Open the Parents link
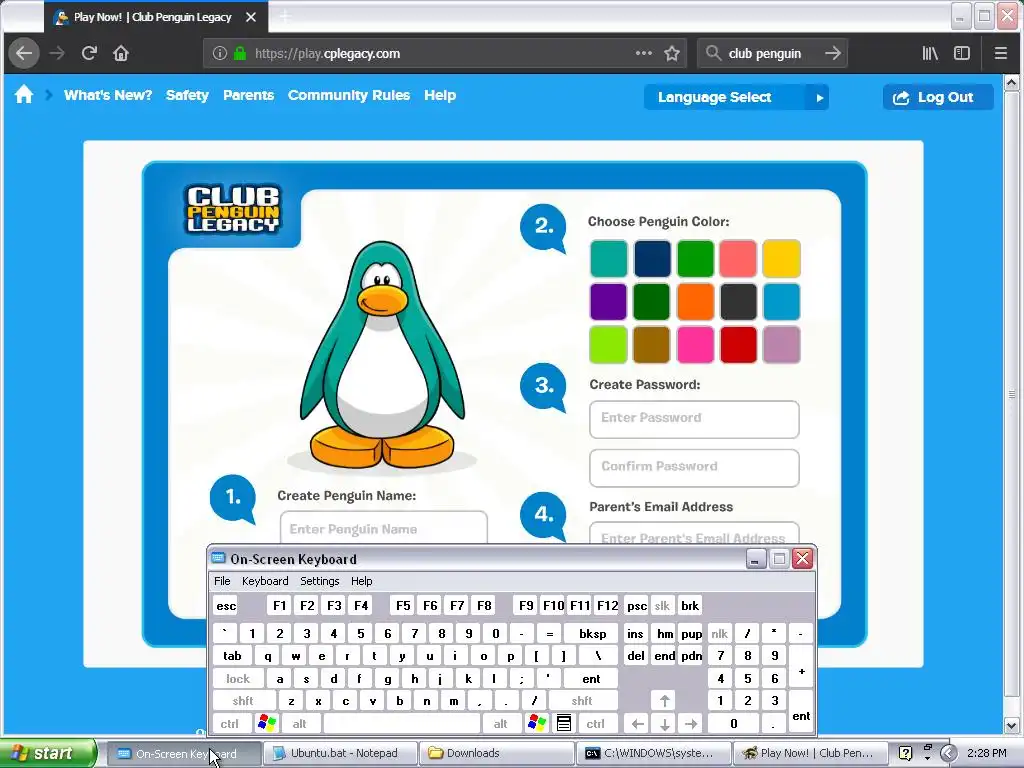The width and height of the screenshot is (1024, 768). pos(249,95)
